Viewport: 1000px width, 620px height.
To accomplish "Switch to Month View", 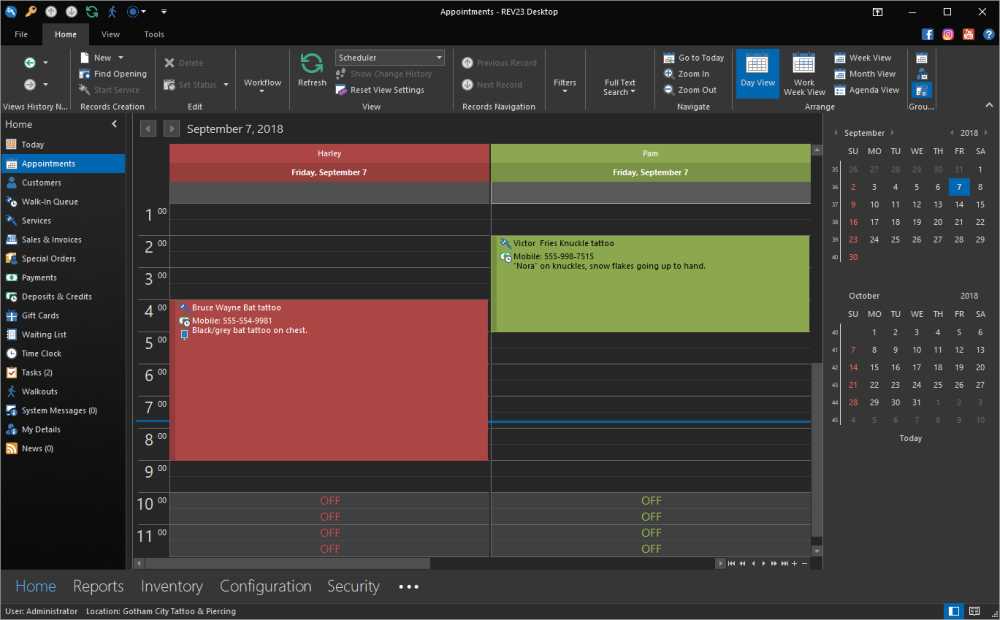I will 865,74.
